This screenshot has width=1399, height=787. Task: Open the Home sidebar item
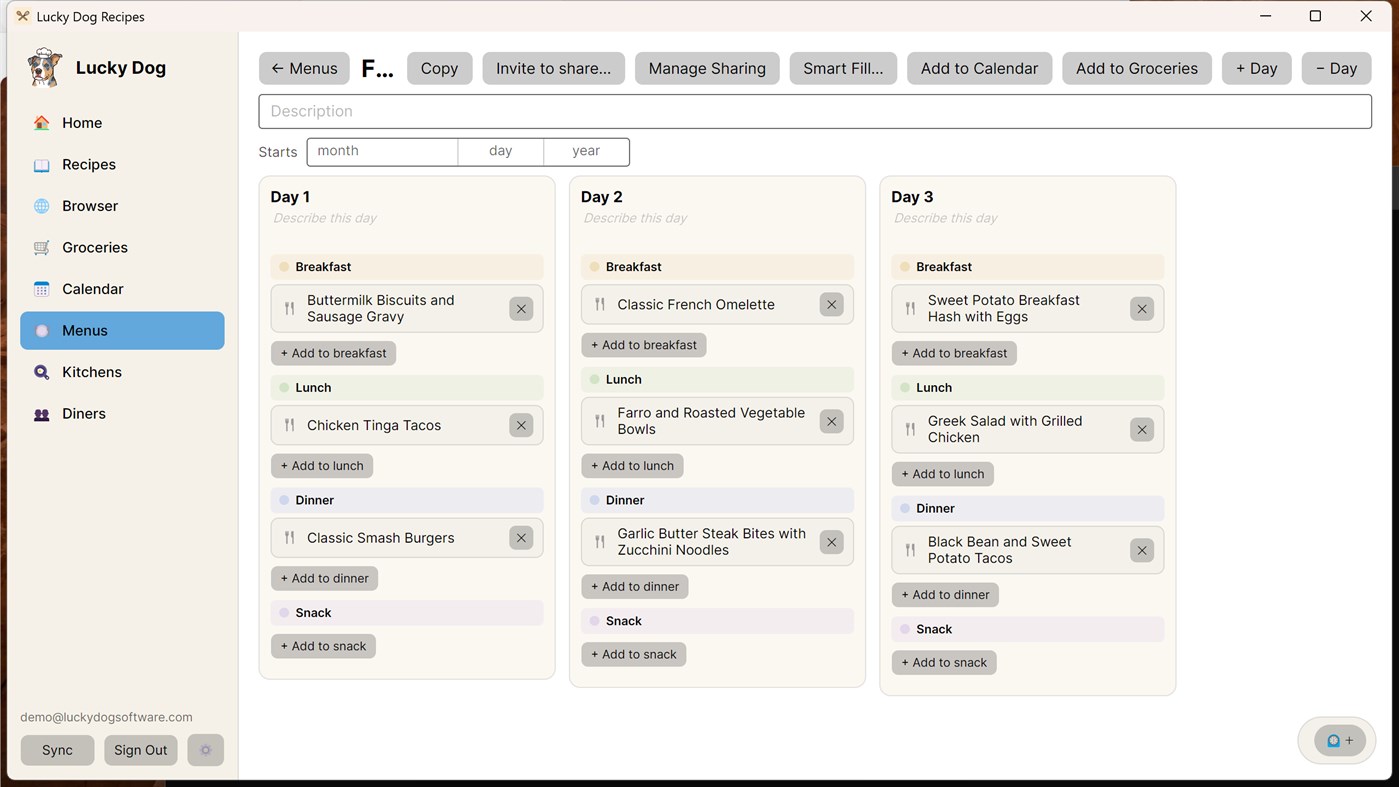(x=122, y=123)
